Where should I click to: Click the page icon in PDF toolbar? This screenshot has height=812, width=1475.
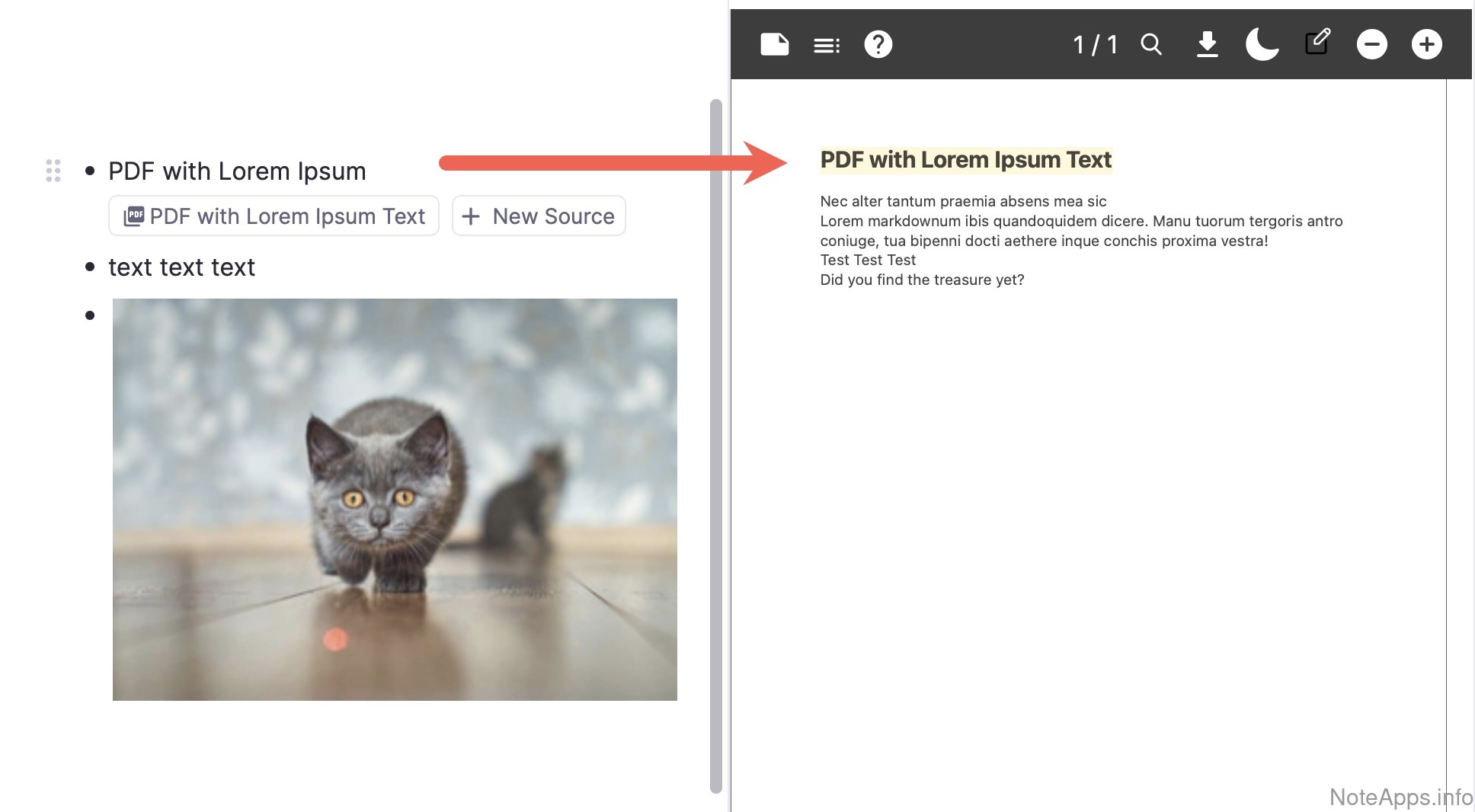pyautogui.click(x=774, y=44)
